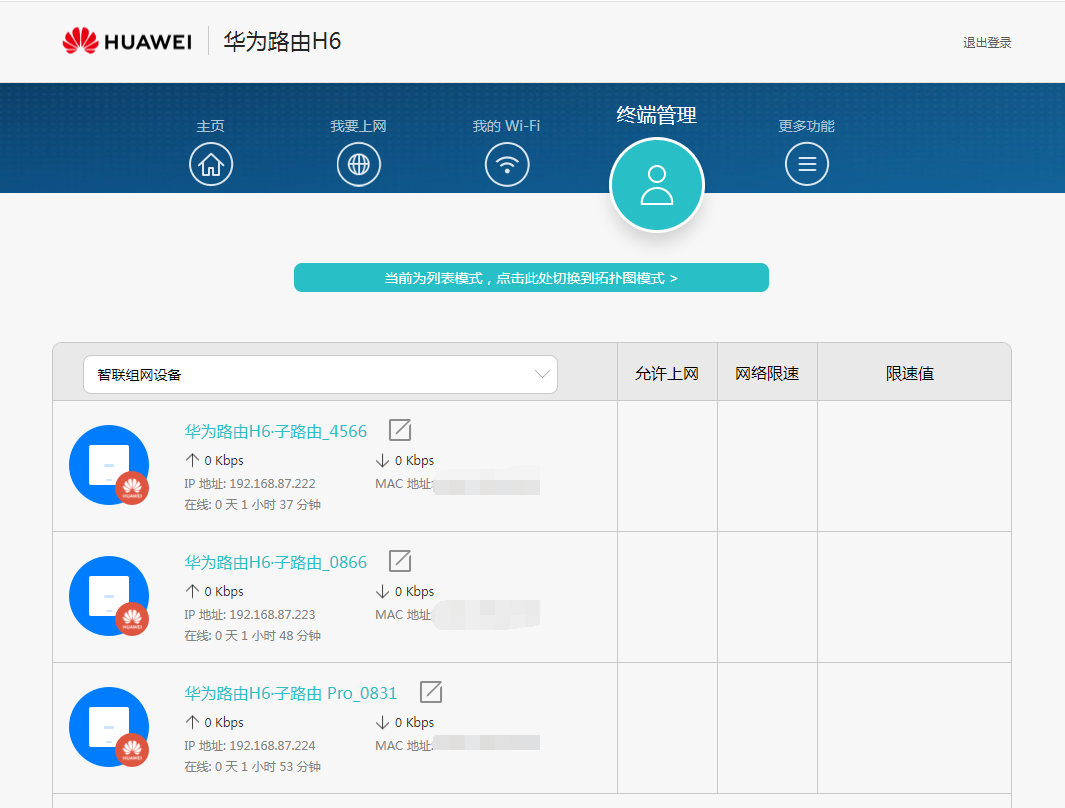Switch to the 我的 Wi-Fi tab label
This screenshot has height=808, width=1065.
pos(507,126)
